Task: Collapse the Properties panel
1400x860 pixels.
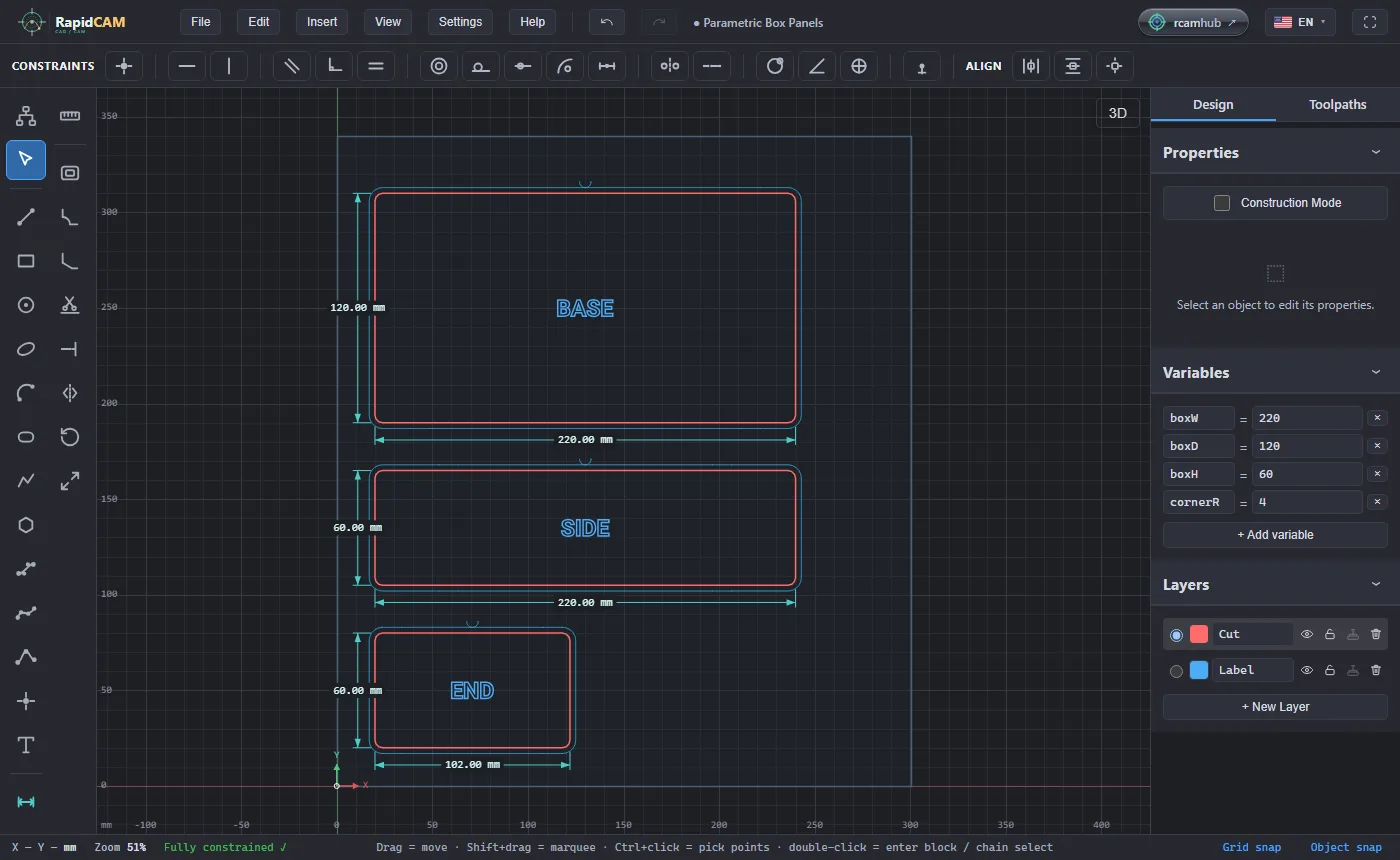Action: coord(1376,152)
